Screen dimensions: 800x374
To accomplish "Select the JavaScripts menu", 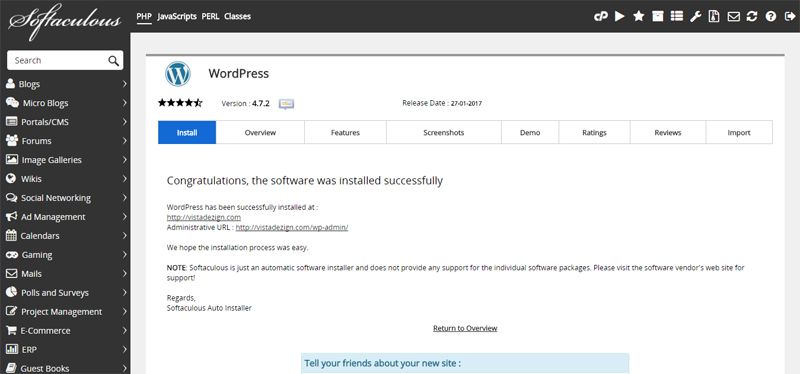I will (x=177, y=16).
